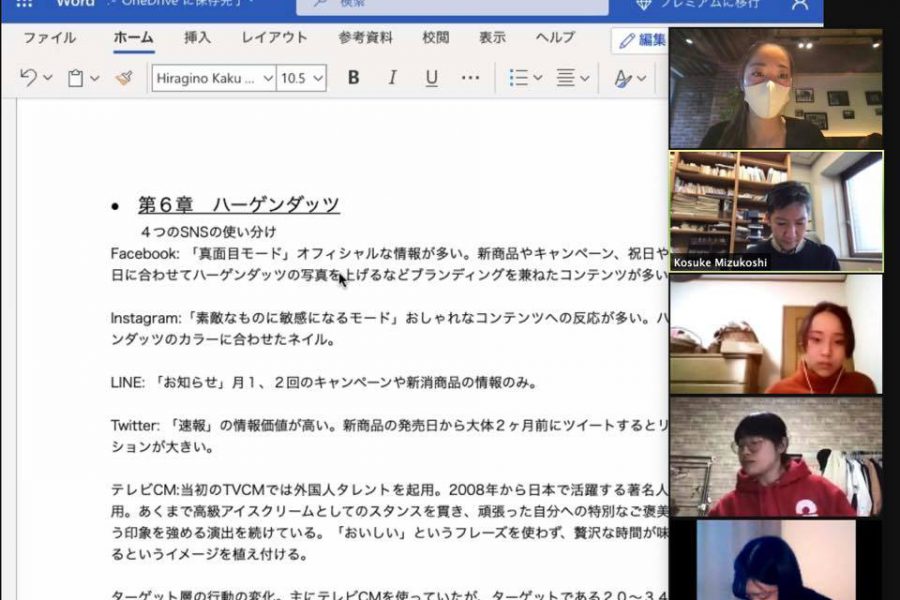Click the heading 第６章 ハーゲンダッツ
This screenshot has width=900, height=600.
click(239, 205)
